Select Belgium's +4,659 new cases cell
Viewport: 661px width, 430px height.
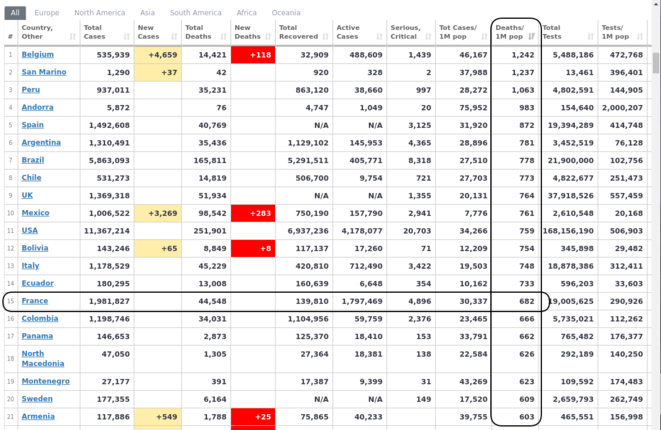pyautogui.click(x=158, y=55)
